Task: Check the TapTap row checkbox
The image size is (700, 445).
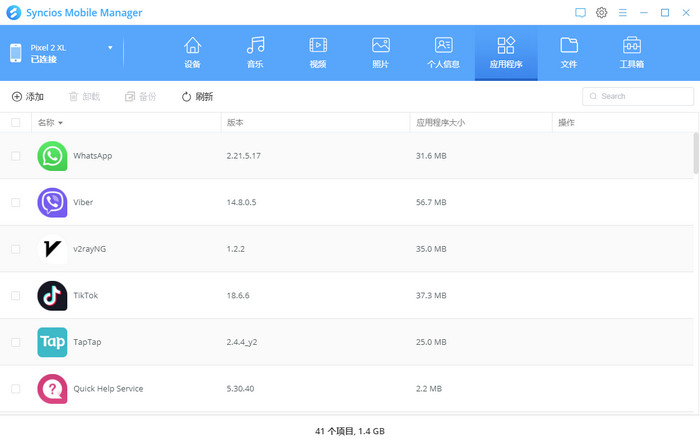Action: click(x=16, y=342)
